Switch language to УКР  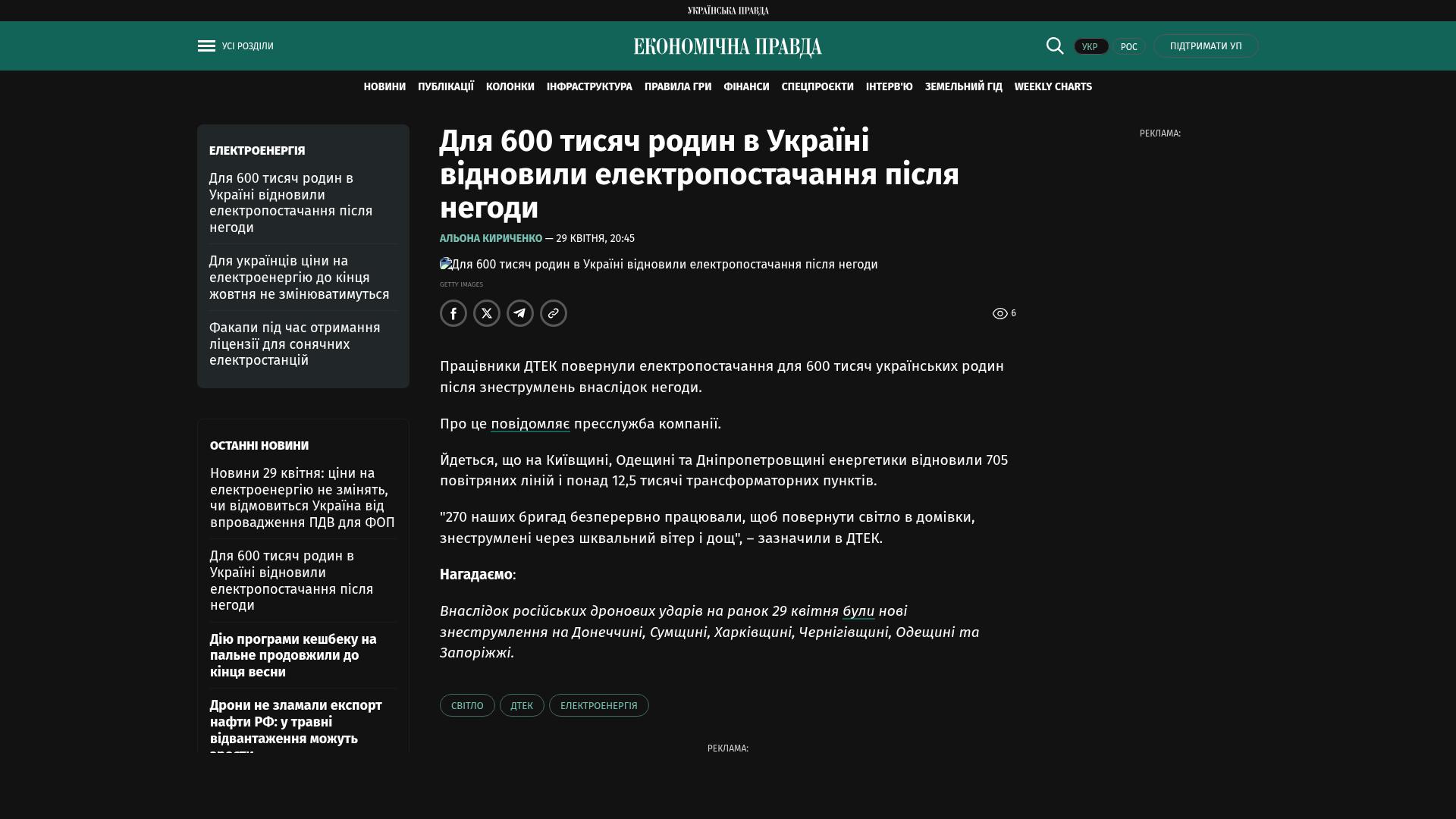click(1090, 47)
